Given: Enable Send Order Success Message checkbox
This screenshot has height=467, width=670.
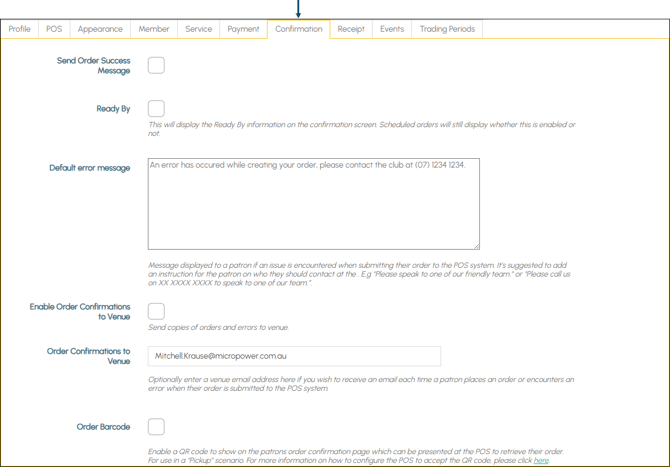Looking at the screenshot, I should pos(156,66).
